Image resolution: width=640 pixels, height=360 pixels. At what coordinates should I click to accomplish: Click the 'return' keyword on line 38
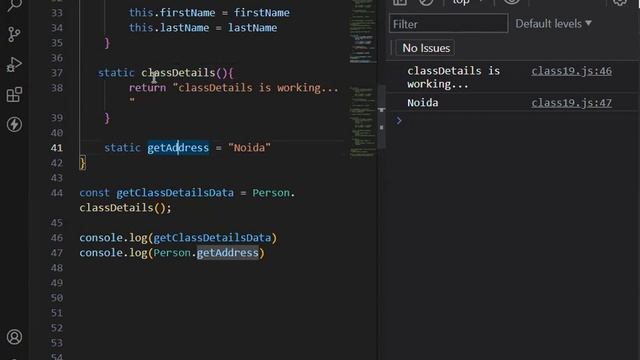coord(147,88)
